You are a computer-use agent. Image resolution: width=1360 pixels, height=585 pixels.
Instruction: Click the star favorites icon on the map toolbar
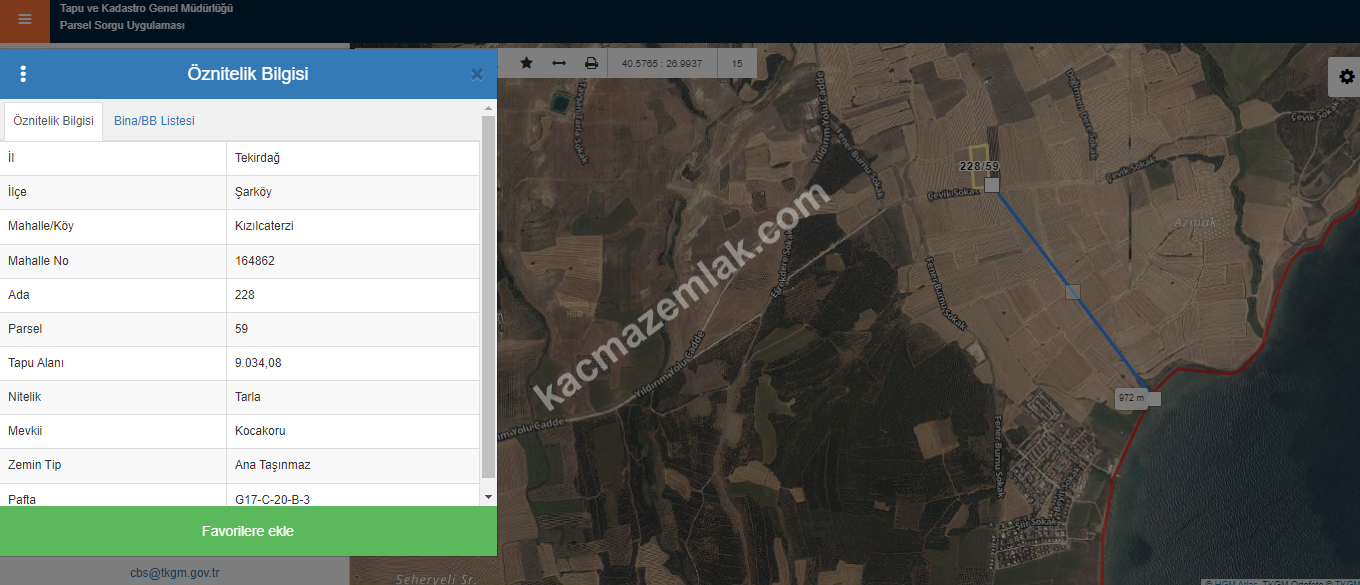pyautogui.click(x=527, y=63)
